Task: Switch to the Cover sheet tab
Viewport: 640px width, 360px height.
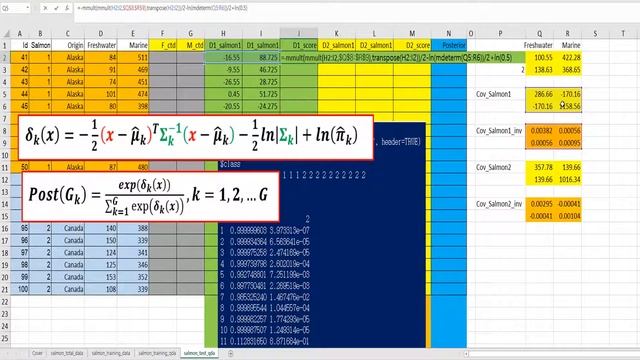Action: 37,353
